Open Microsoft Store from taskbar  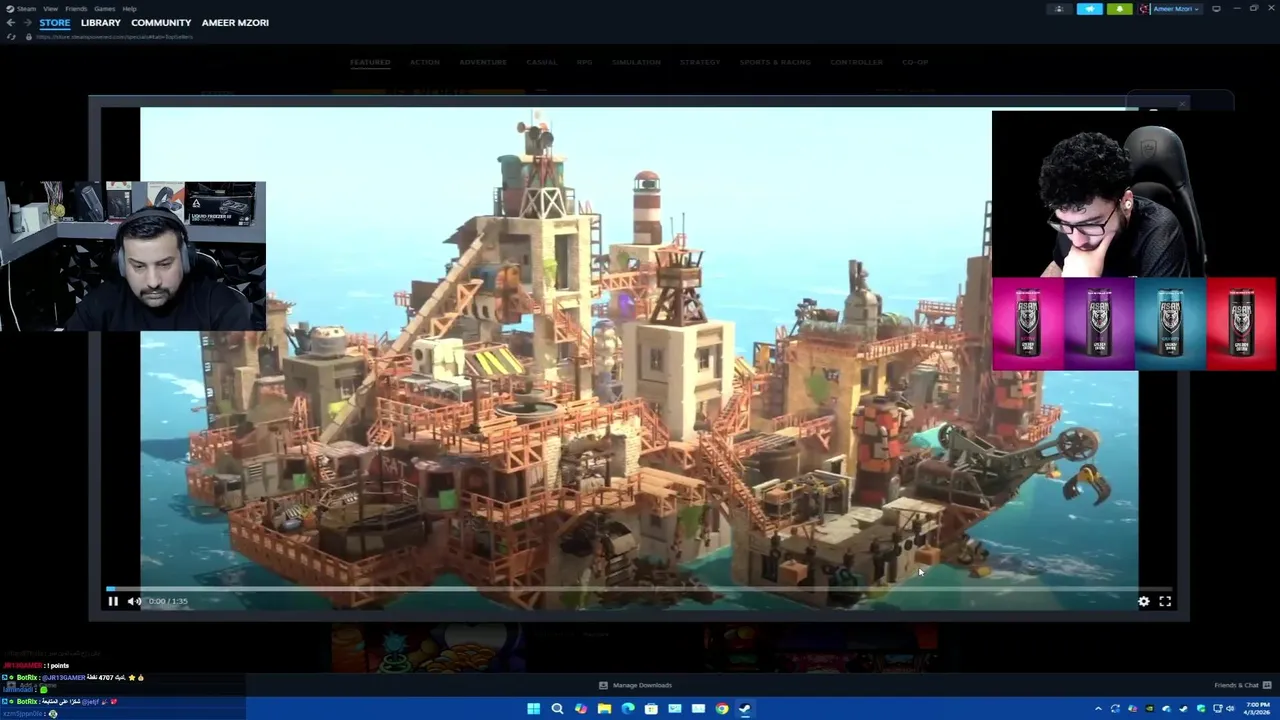651,709
